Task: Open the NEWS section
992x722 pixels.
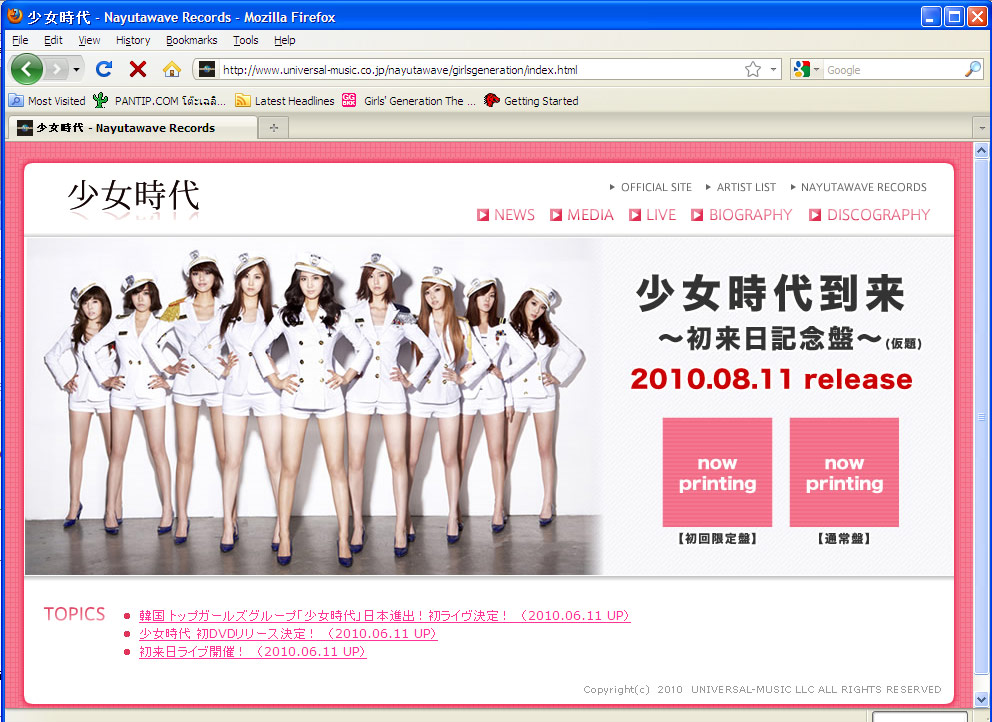Action: pos(506,215)
